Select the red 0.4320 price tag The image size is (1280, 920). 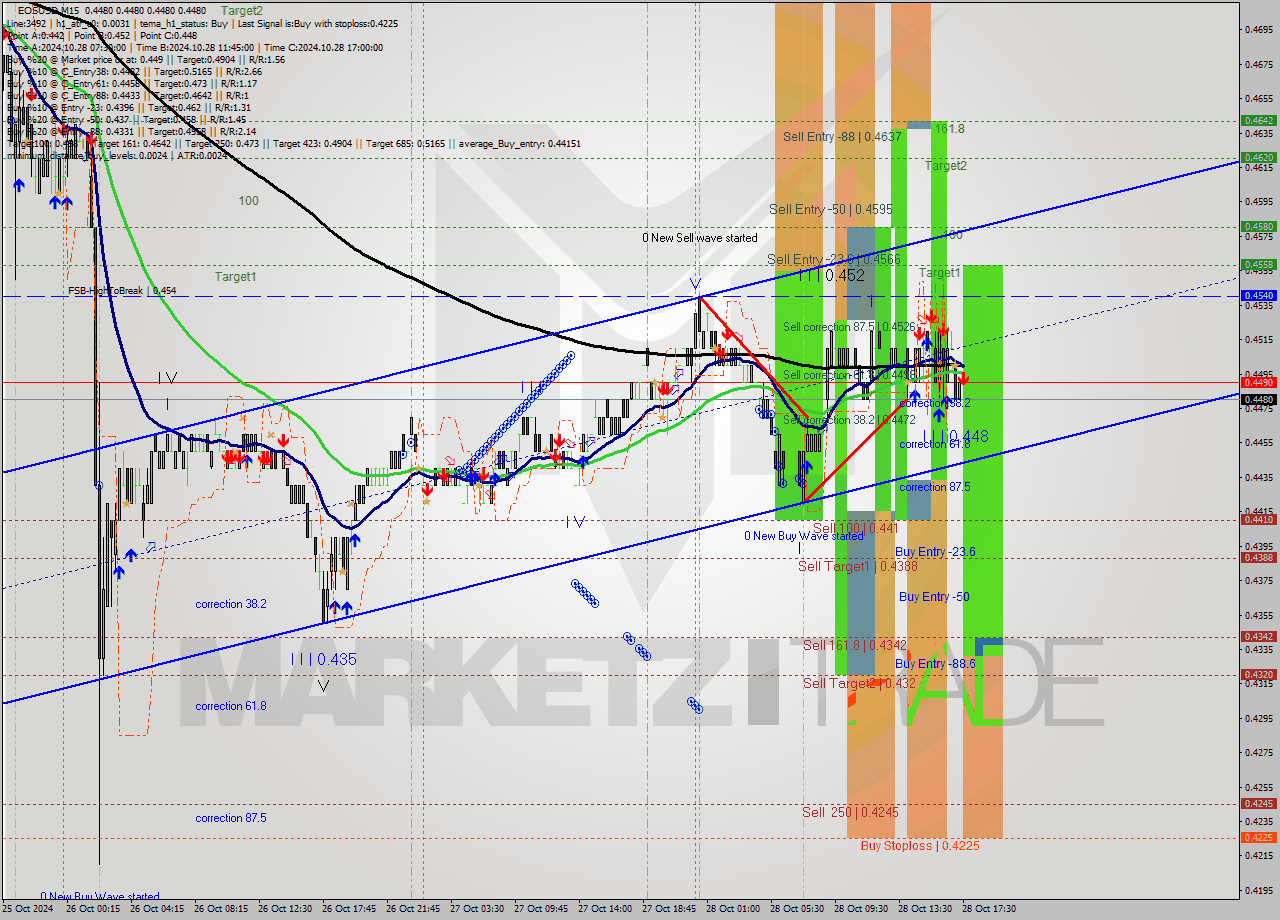(1257, 674)
